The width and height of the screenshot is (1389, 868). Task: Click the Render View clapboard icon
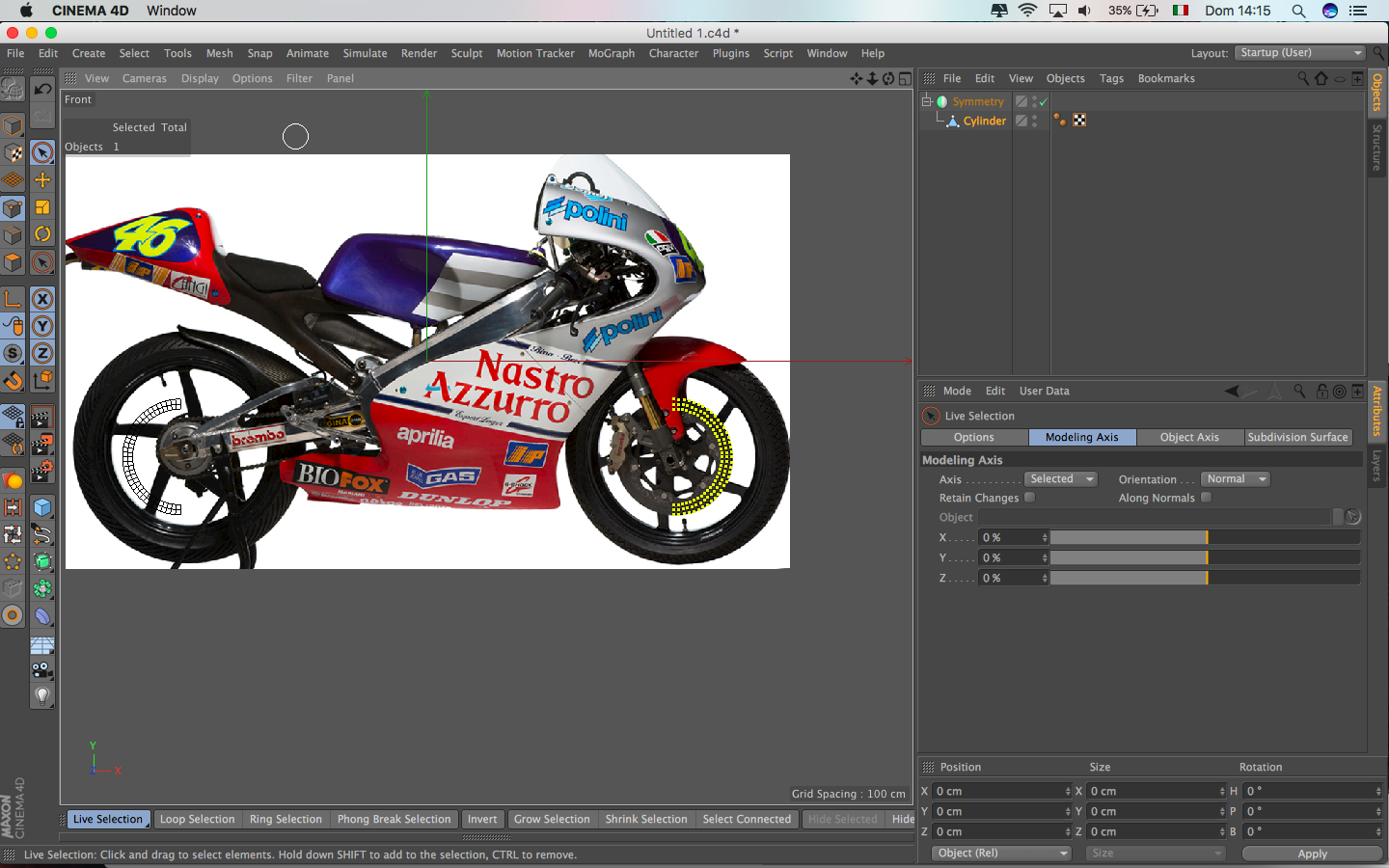[x=42, y=418]
